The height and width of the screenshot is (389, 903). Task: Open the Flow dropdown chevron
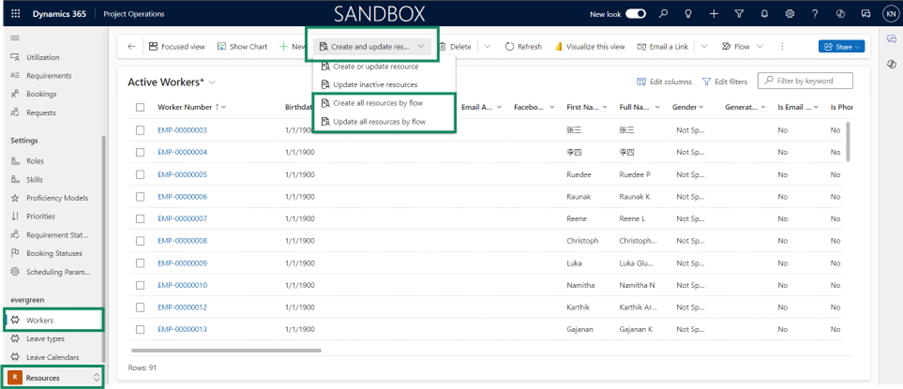tap(760, 47)
